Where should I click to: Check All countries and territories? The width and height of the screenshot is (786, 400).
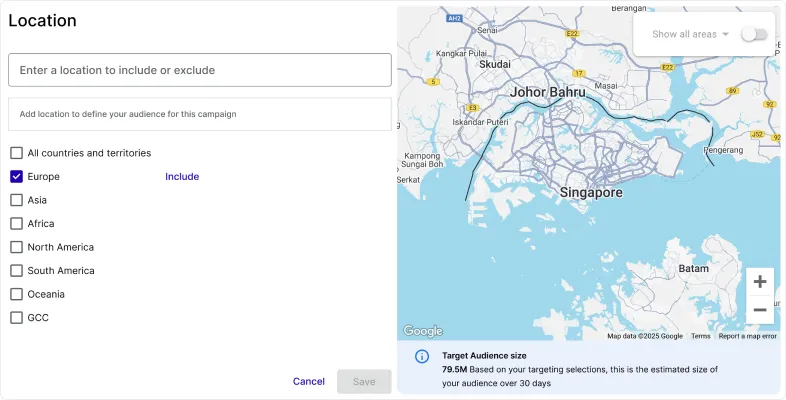coord(17,153)
